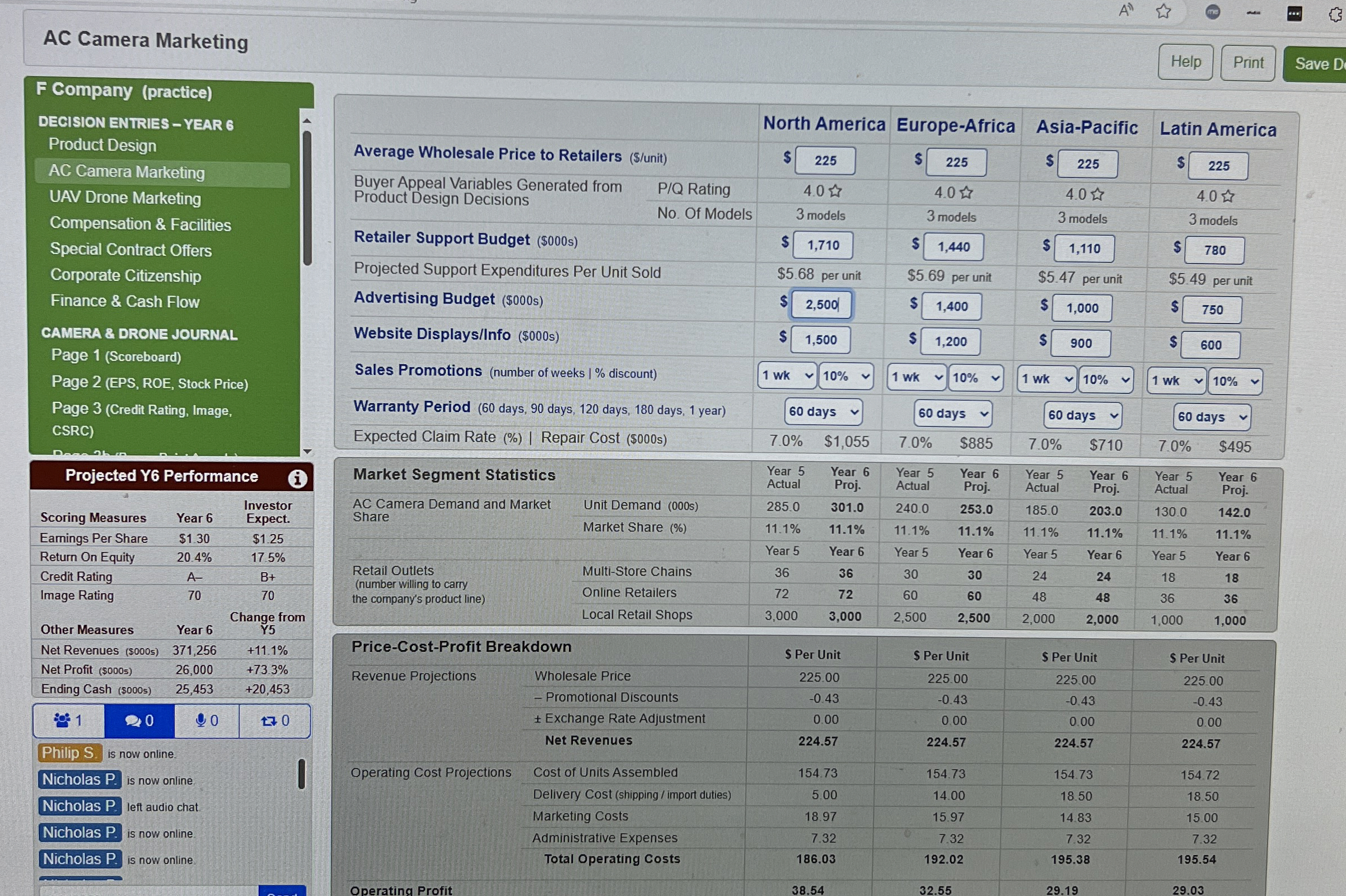Open UAV Drone Marketing menu entry
This screenshot has width=1346, height=896.
tap(125, 198)
